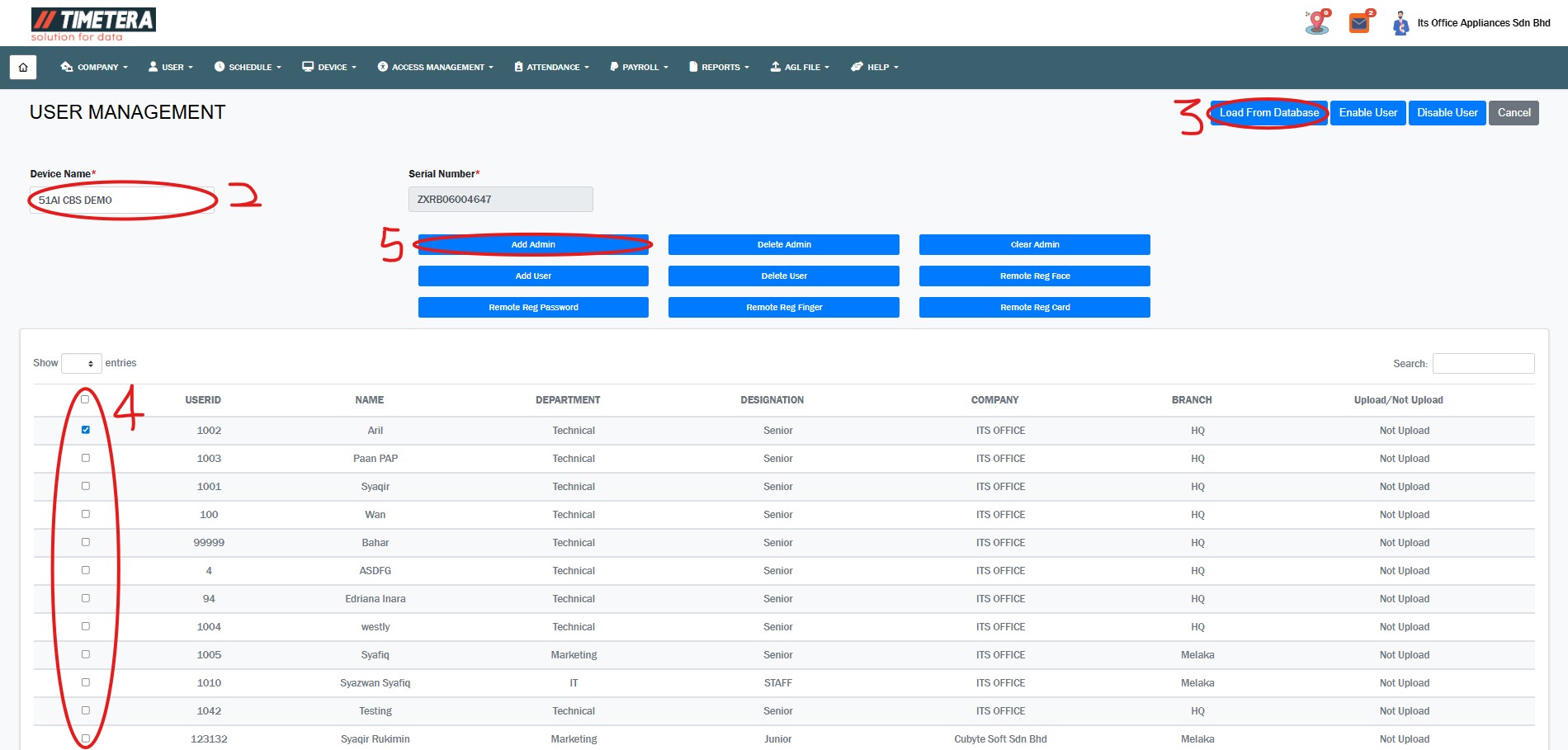Go to the home icon button
This screenshot has width=1568, height=750.
coord(23,67)
